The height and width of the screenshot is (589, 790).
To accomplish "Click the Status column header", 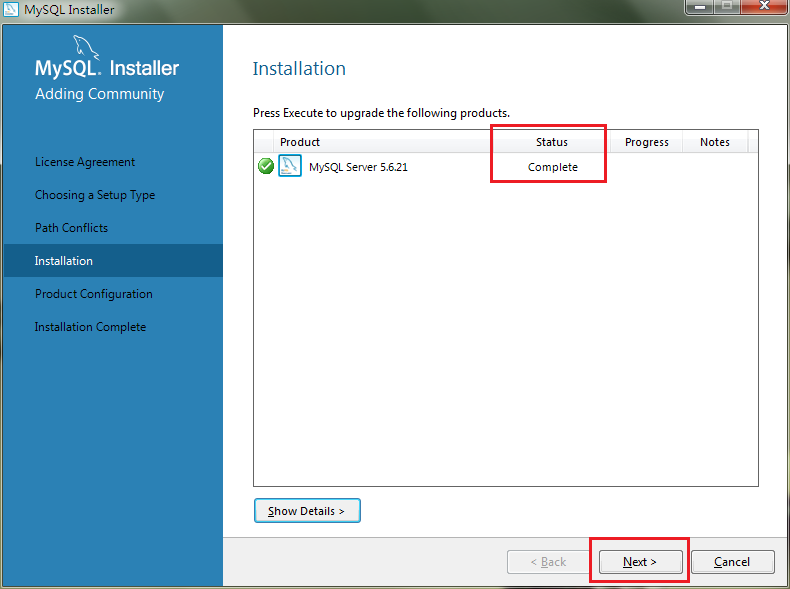I will 551,142.
